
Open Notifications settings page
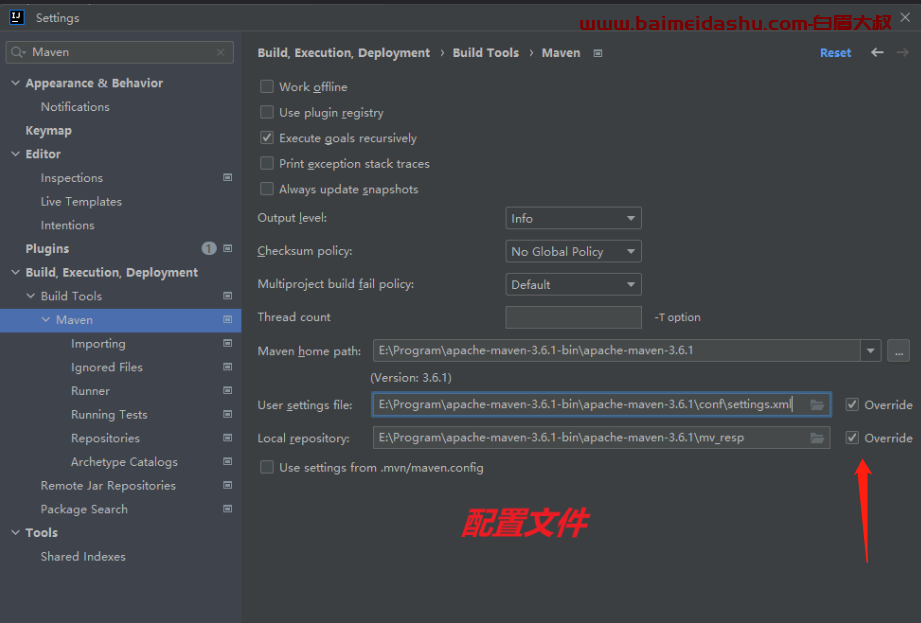pyautogui.click(x=75, y=107)
